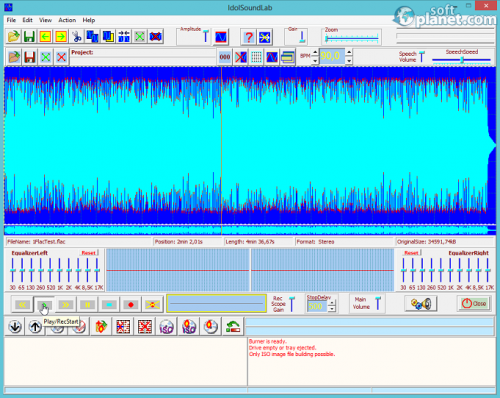Screen dimensions: 500x398
Task: Click the trim arrows icon in top toolbar
Action: (124, 36)
